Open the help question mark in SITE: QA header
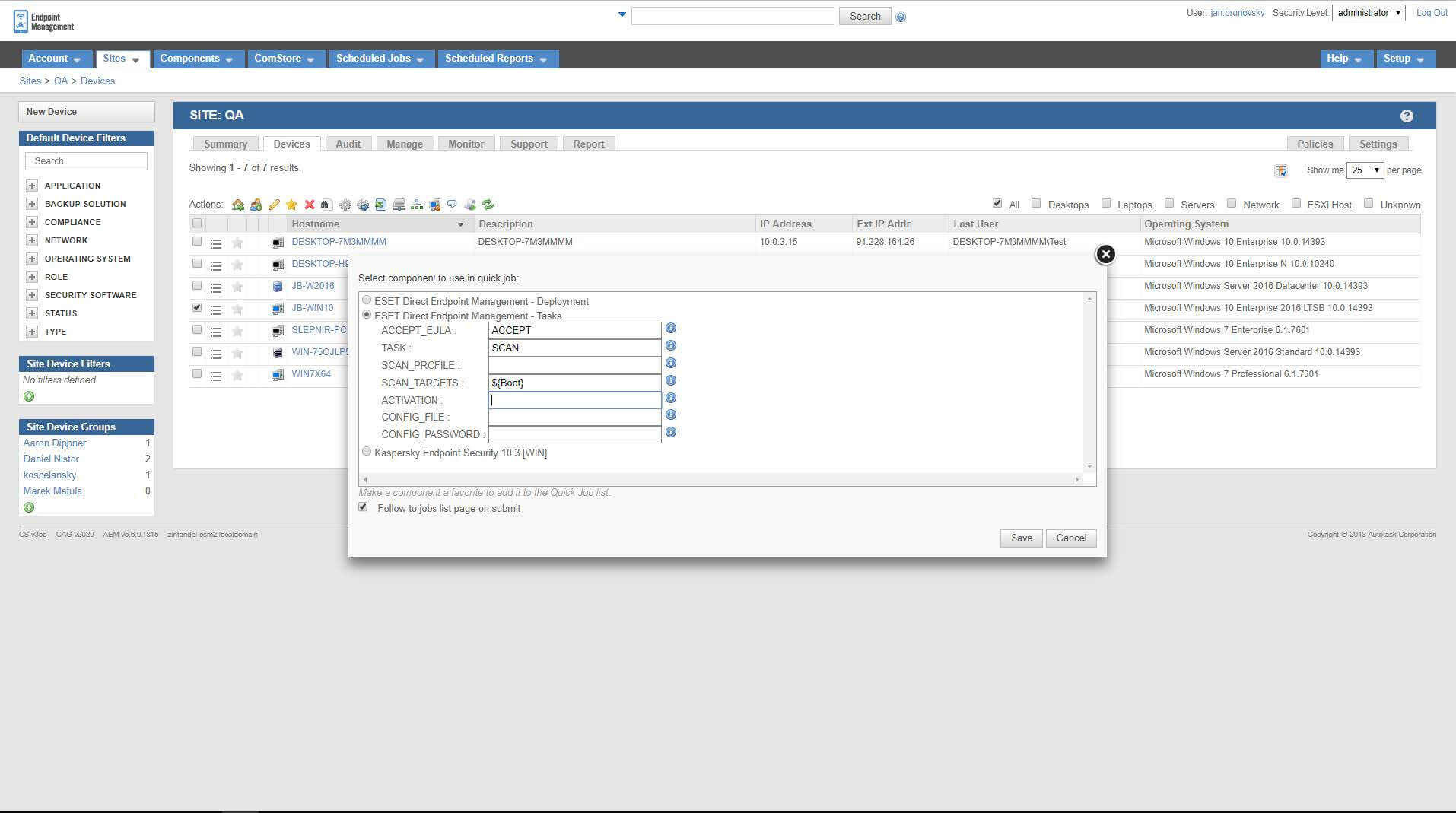 1407,116
